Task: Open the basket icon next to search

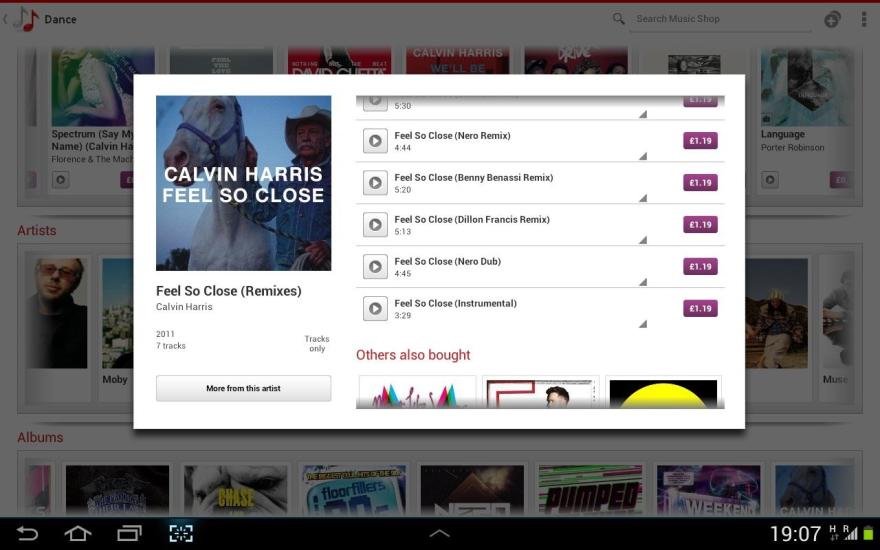Action: pyautogui.click(x=832, y=19)
